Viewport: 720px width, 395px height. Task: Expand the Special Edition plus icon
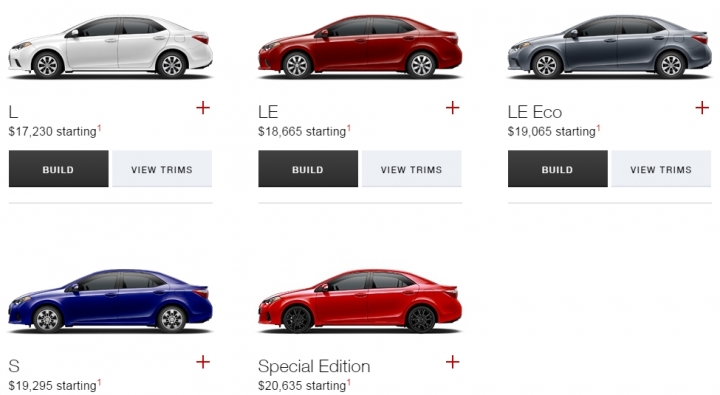[452, 362]
